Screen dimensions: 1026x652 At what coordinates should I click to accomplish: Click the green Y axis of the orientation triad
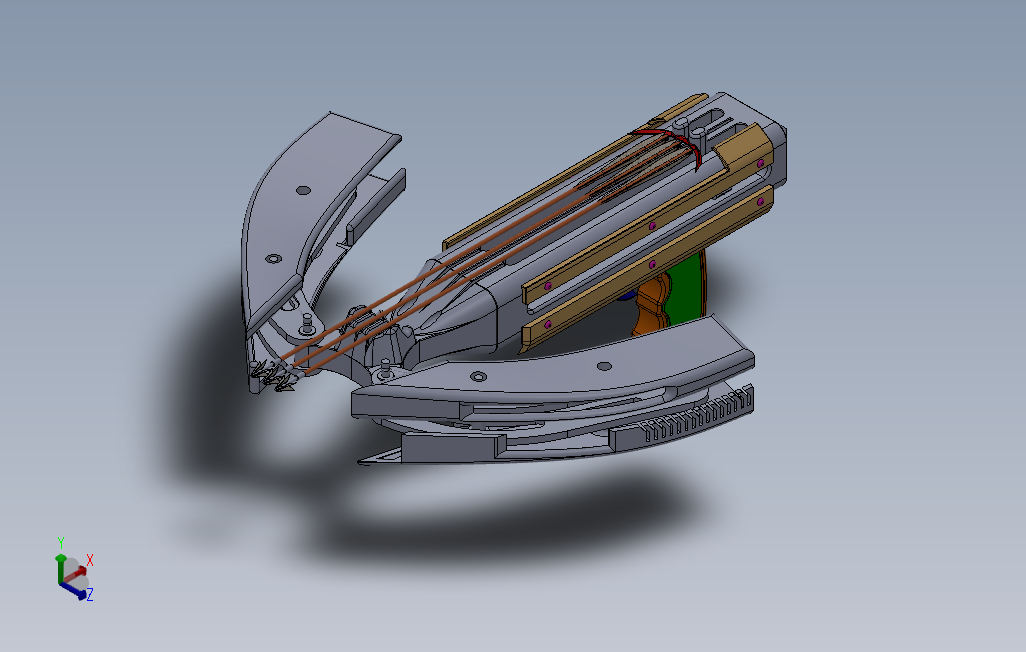click(61, 568)
